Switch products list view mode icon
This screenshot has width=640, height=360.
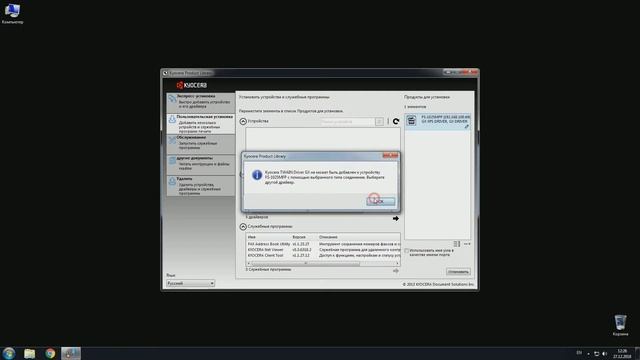pos(457,244)
